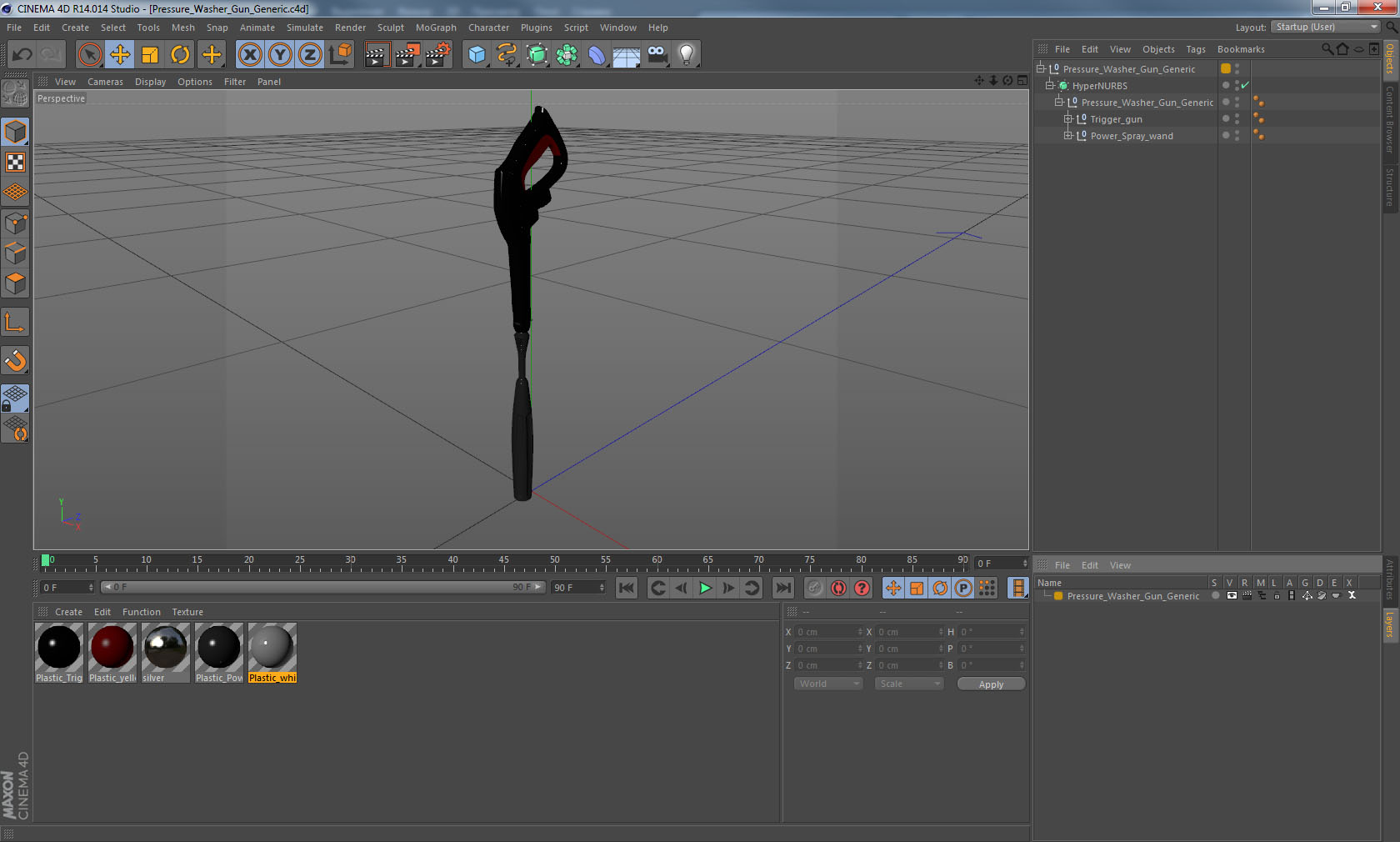Click the Apply button
Screen dimensions: 1400x842
(991, 684)
